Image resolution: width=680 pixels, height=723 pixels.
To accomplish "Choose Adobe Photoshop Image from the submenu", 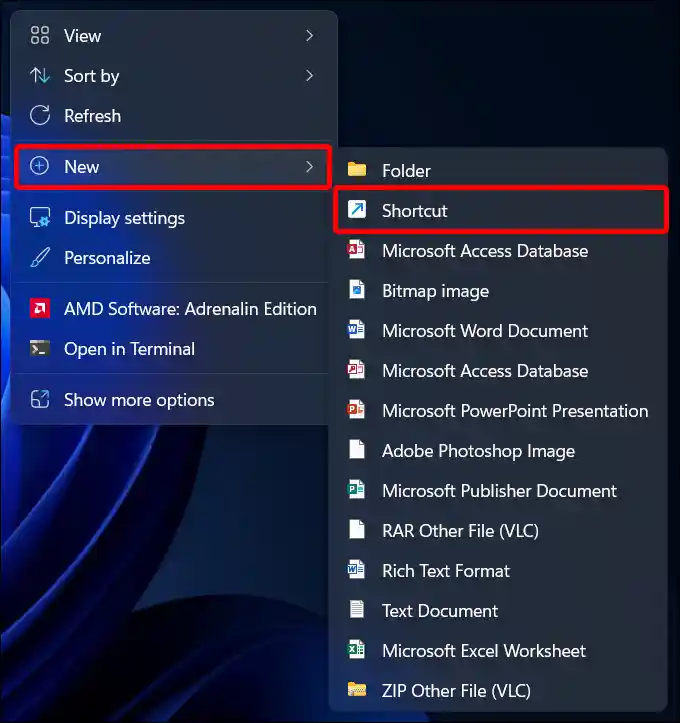I will pyautogui.click(x=498, y=450).
